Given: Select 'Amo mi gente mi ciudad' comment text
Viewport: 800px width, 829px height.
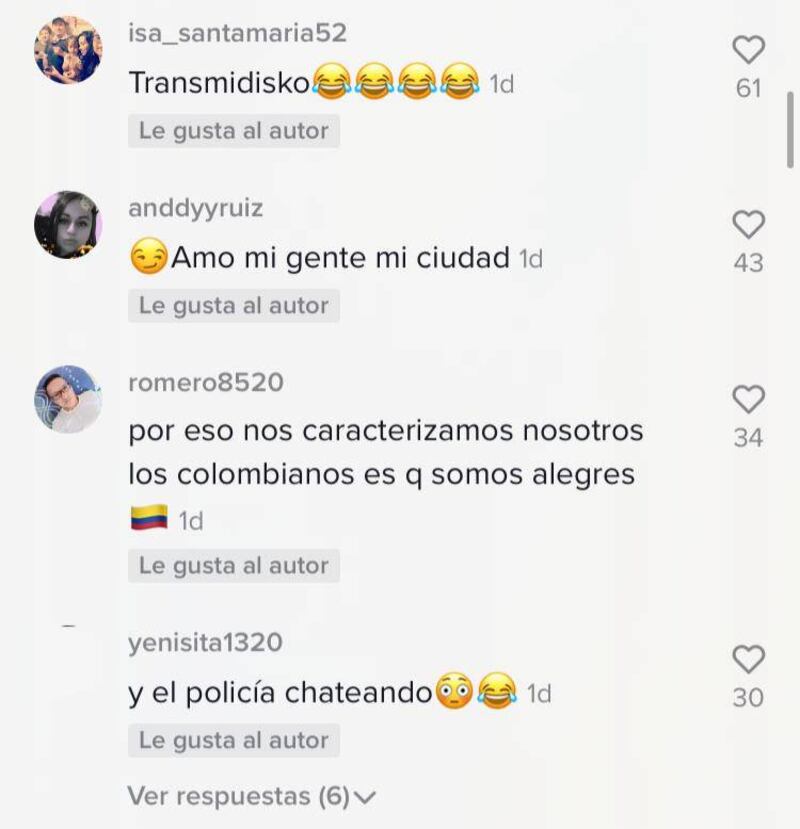Looking at the screenshot, I should coord(340,258).
